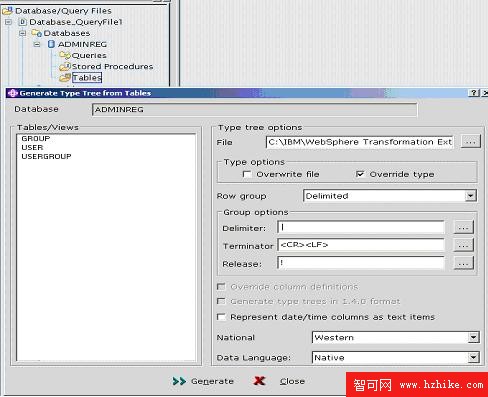
Task: Select Queries label in tree
Action: [89, 55]
